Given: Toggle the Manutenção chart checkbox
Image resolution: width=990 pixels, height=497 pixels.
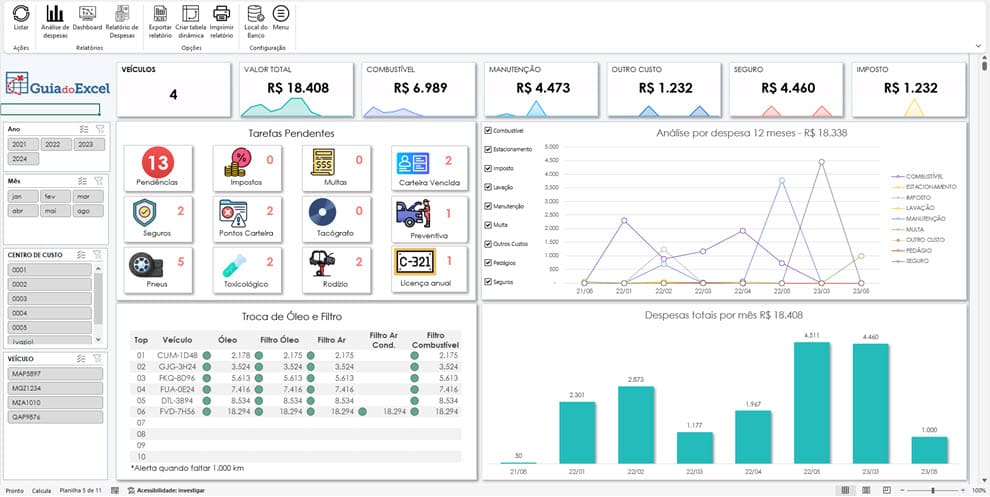Looking at the screenshot, I should (x=487, y=206).
